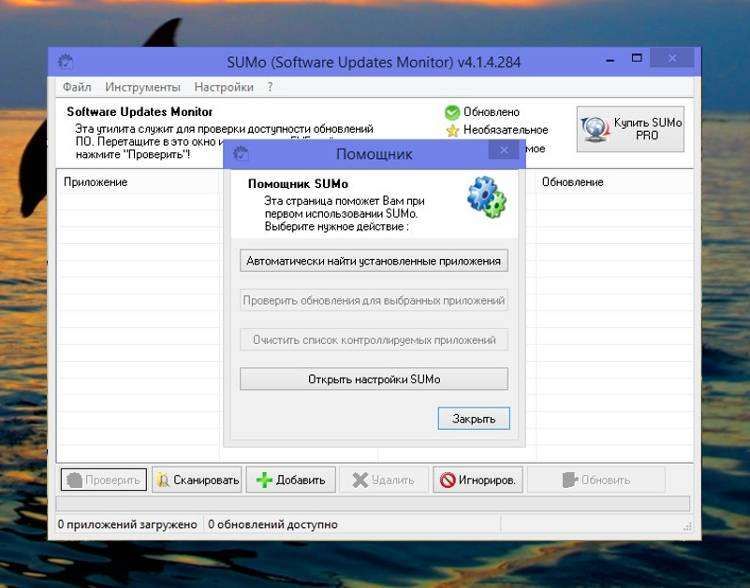Open the Инструменты menu
This screenshot has width=750, height=588.
143,87
